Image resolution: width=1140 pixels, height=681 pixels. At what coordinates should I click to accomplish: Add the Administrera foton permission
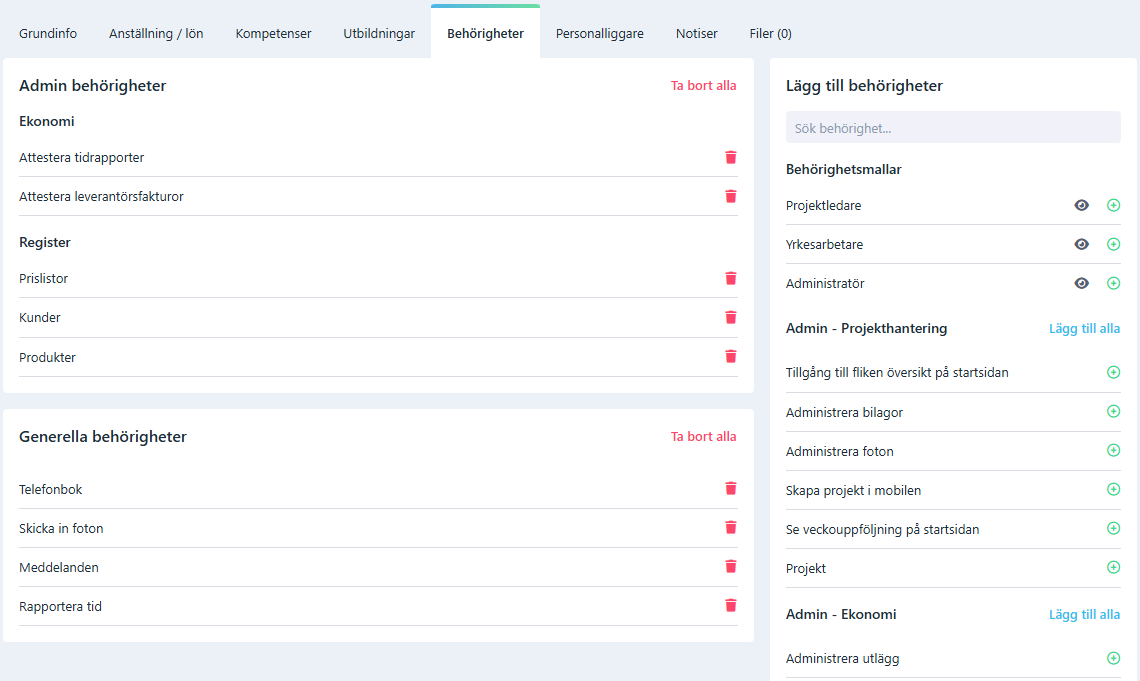pyautogui.click(x=1113, y=451)
